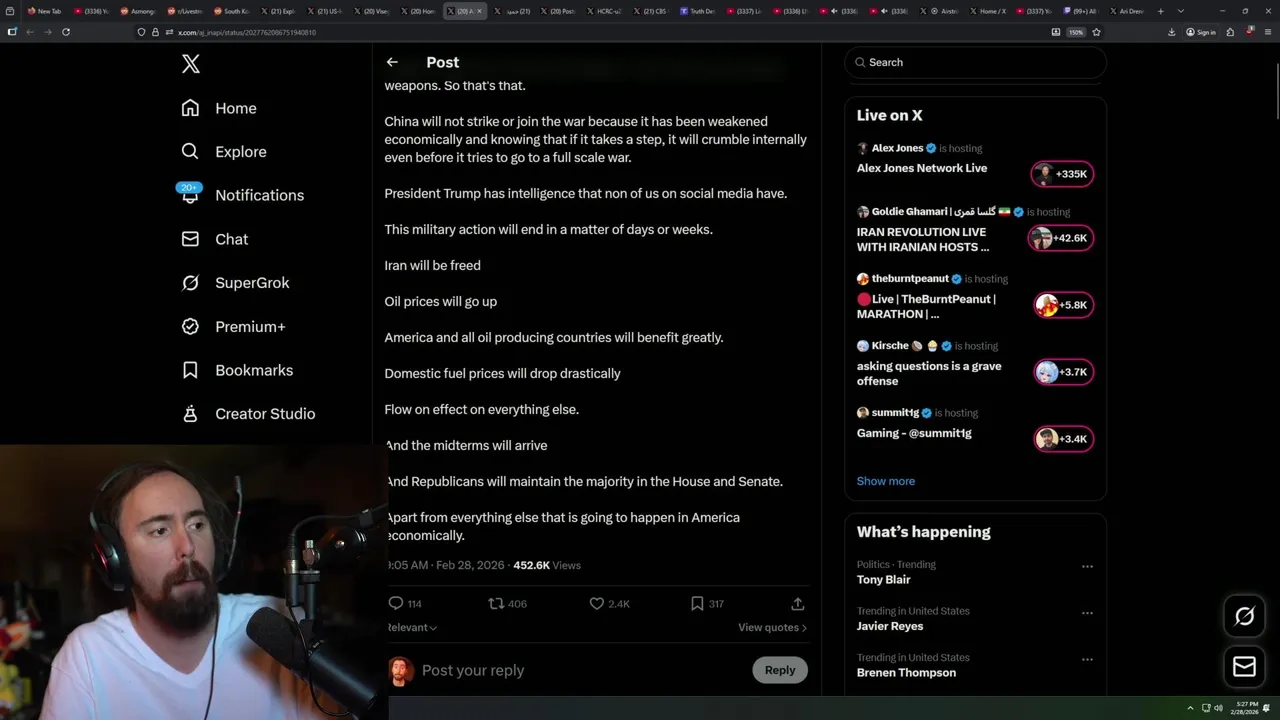Go back with the Post header arrow
Screen dimensions: 1280x720
point(392,62)
